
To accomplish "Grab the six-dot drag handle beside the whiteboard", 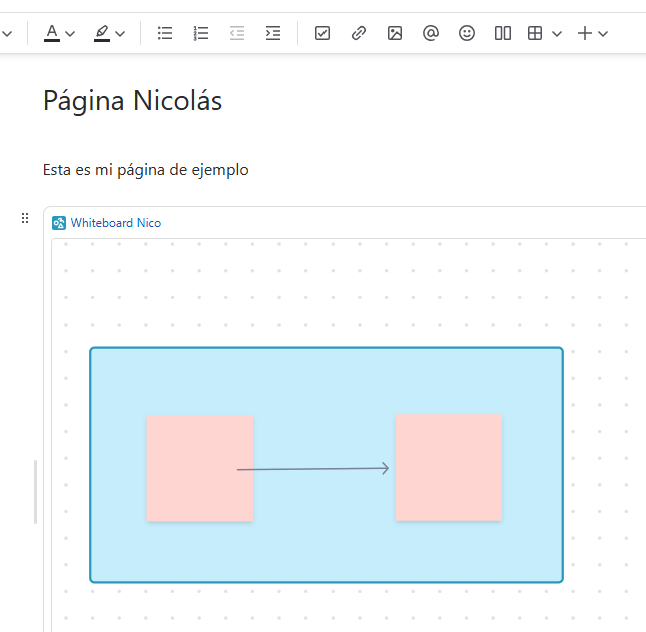I will (x=25, y=218).
